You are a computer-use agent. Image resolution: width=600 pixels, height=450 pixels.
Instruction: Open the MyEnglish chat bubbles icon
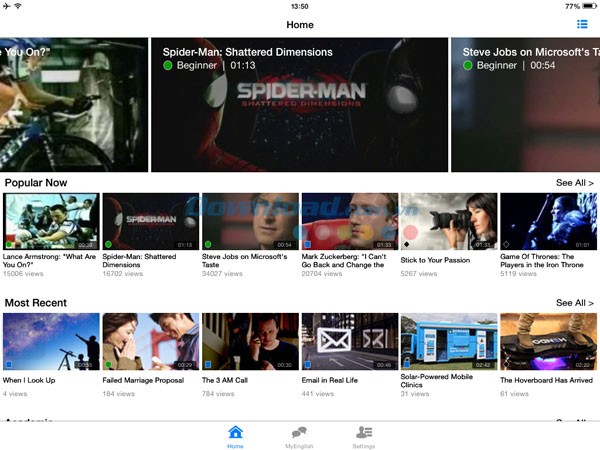(299, 433)
